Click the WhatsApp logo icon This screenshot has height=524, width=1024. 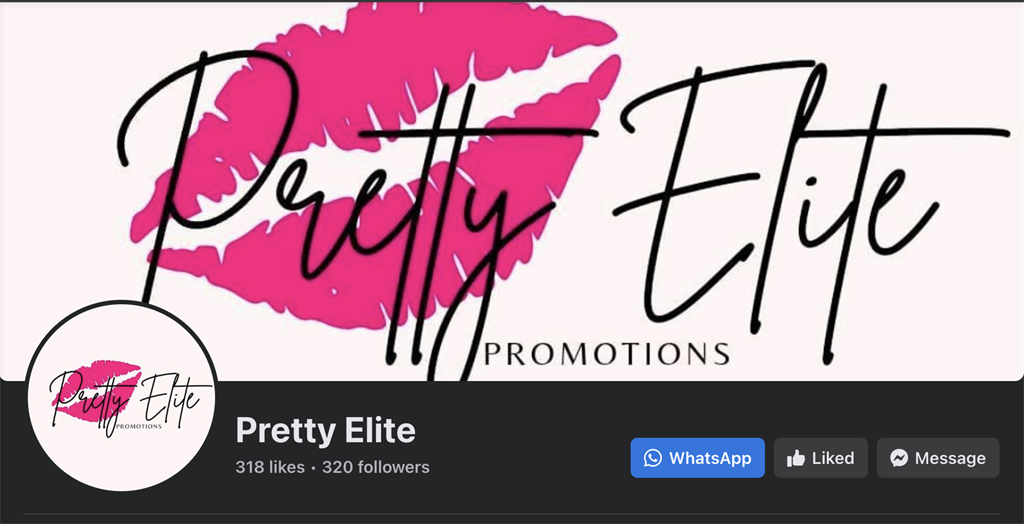652,458
